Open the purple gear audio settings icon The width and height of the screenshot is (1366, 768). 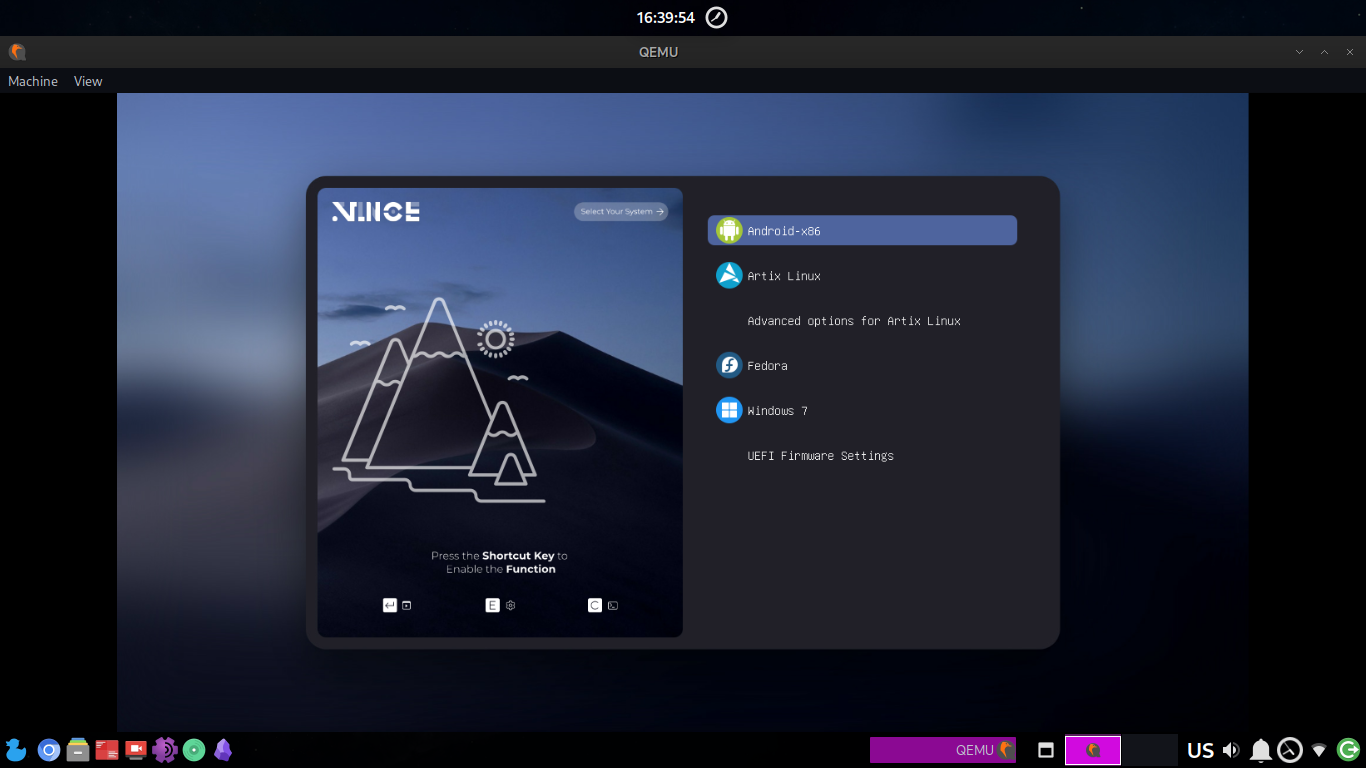165,750
